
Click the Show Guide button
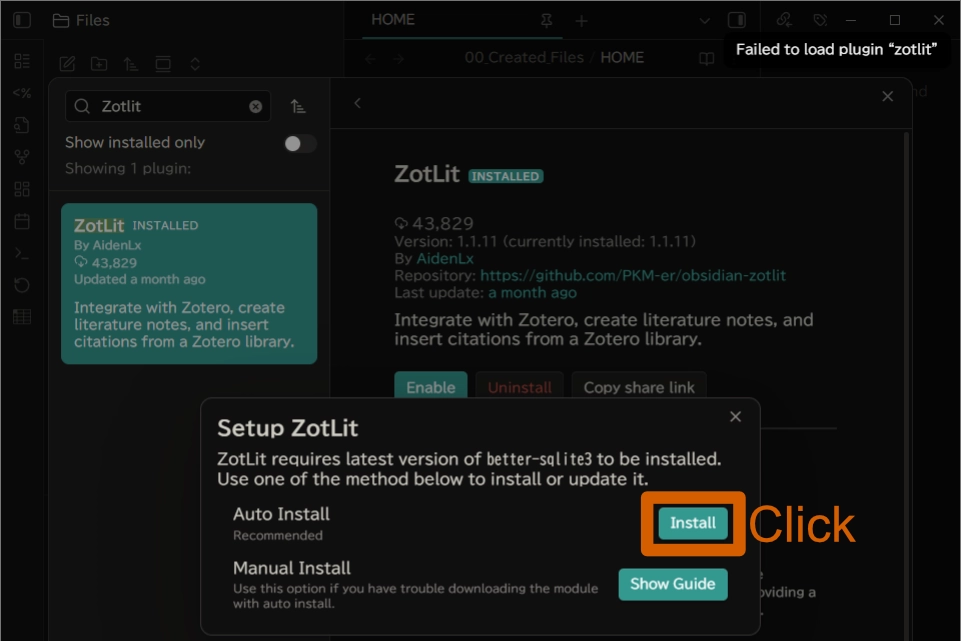click(672, 584)
